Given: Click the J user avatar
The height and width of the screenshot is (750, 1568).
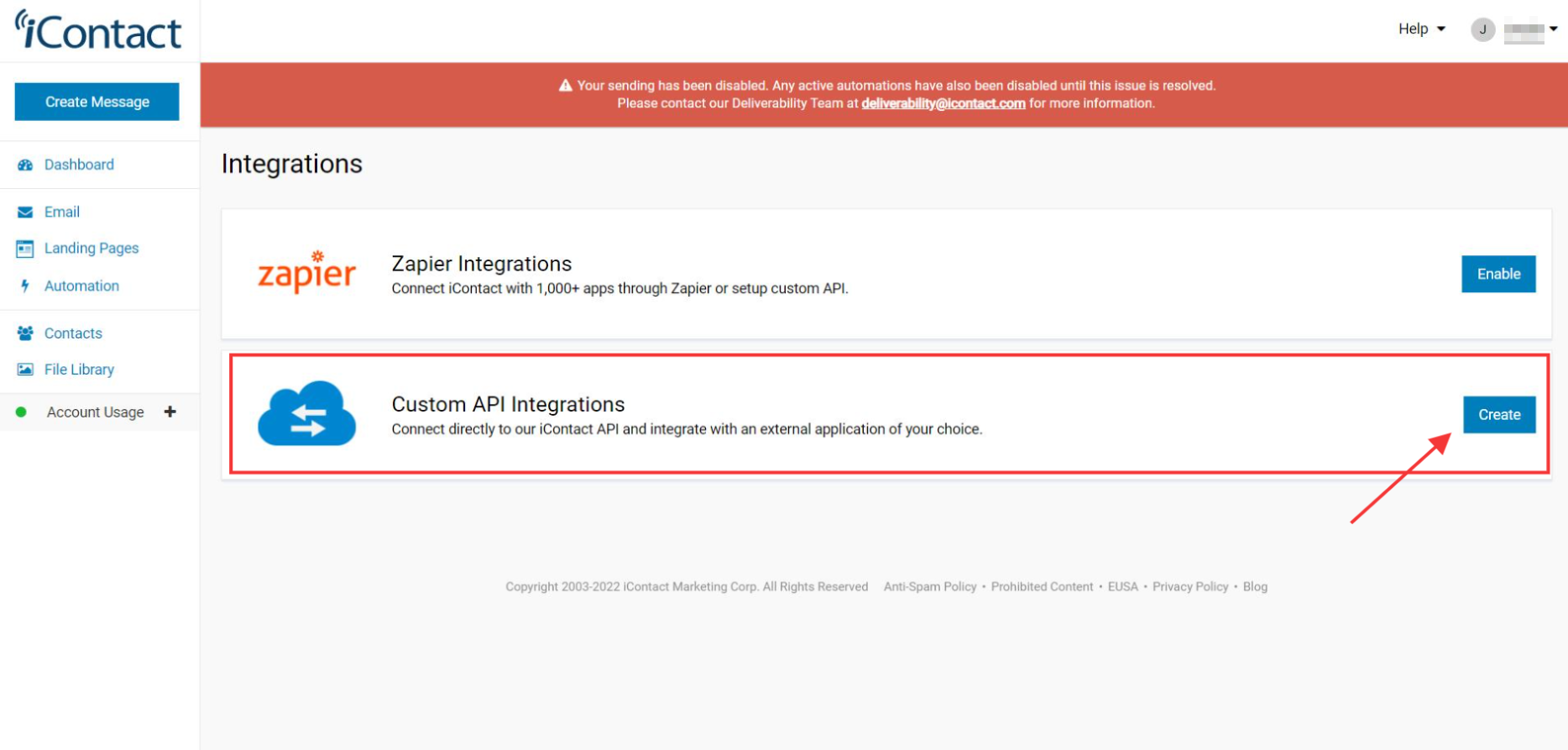Looking at the screenshot, I should [1483, 29].
